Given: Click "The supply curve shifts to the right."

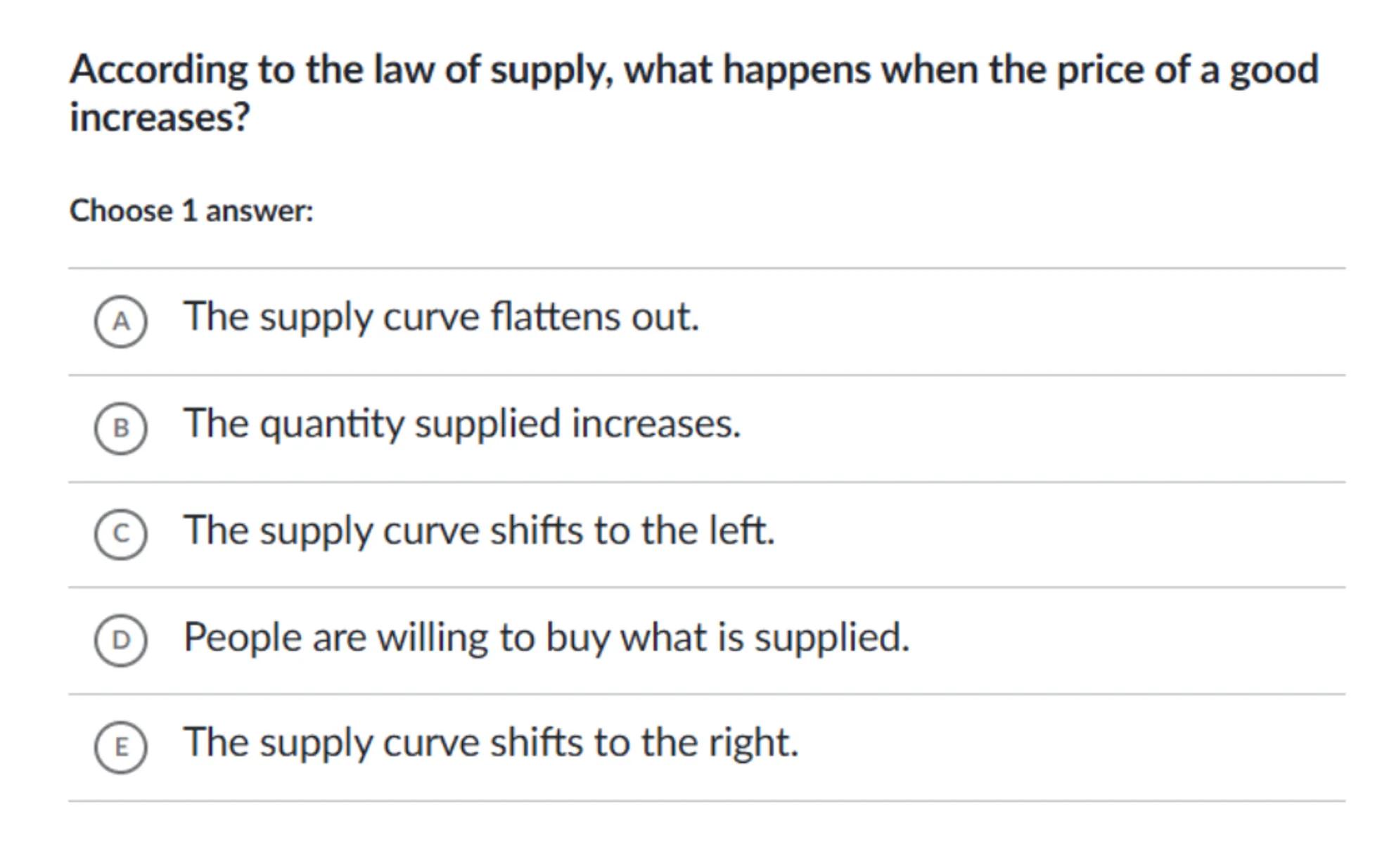Looking at the screenshot, I should [x=490, y=743].
